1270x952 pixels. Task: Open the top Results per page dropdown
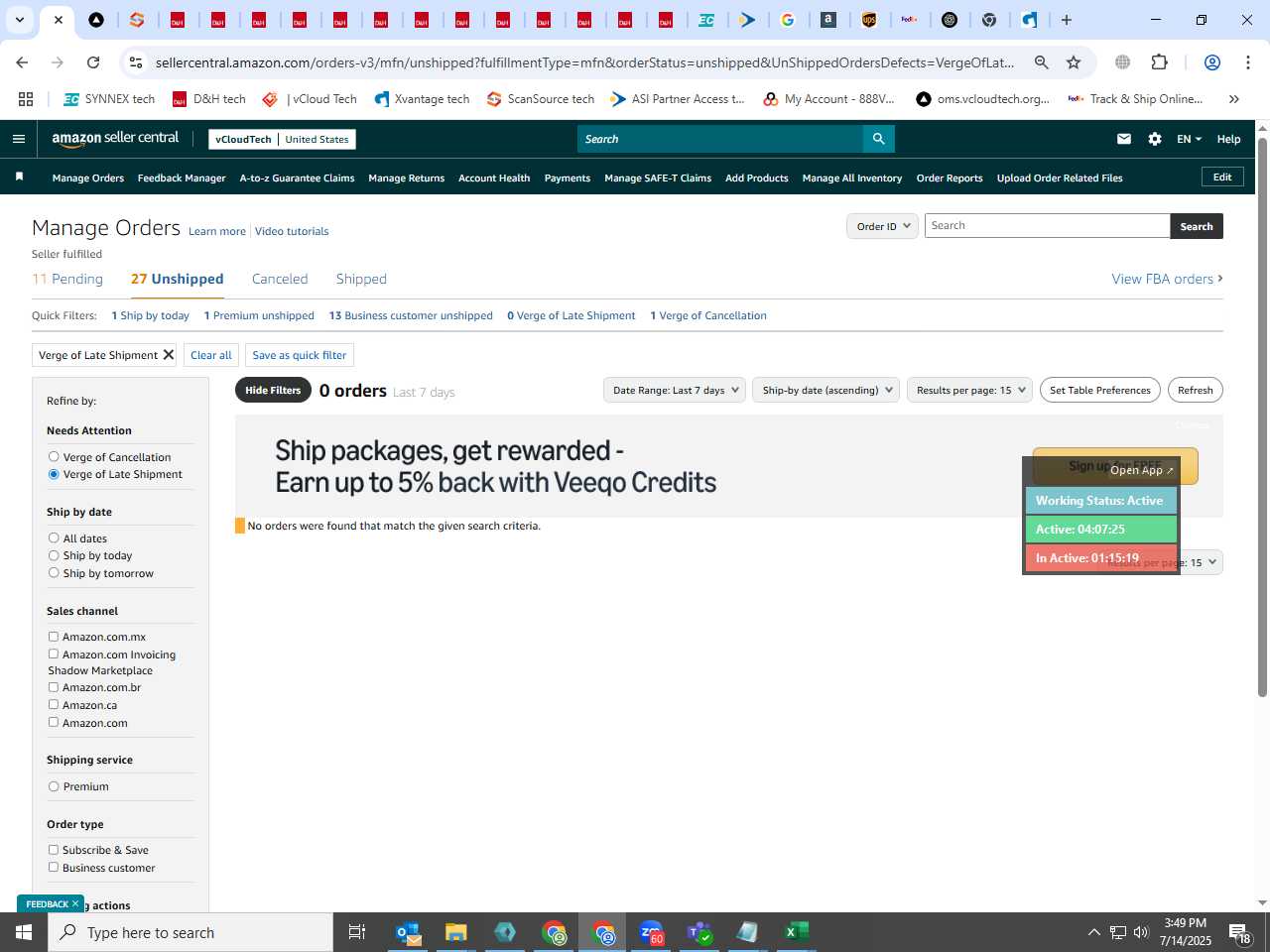click(970, 390)
